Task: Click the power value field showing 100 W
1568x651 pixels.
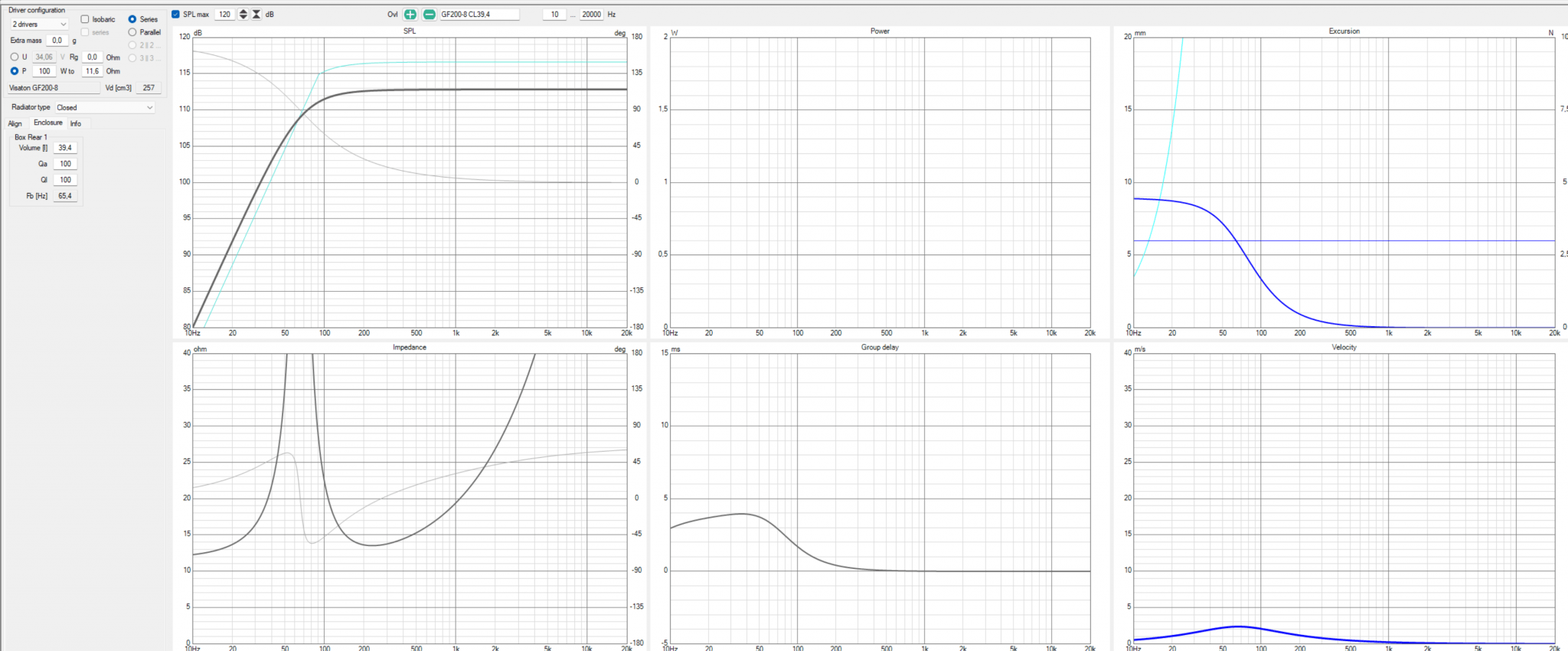Action: [44, 71]
